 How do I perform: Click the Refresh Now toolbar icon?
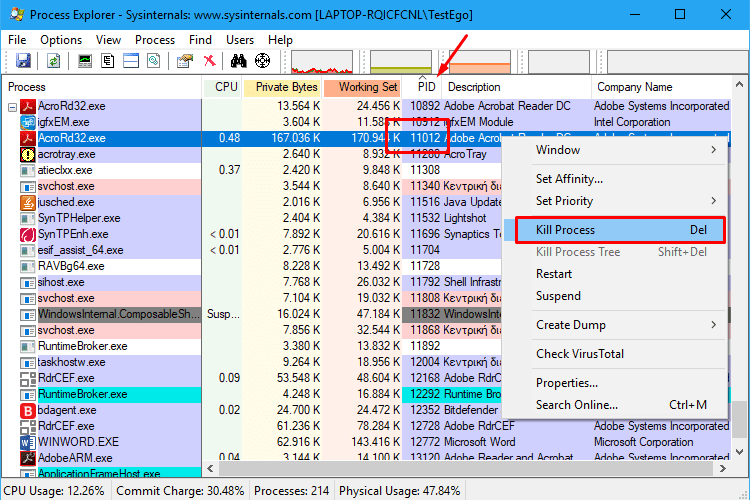pyautogui.click(x=54, y=61)
